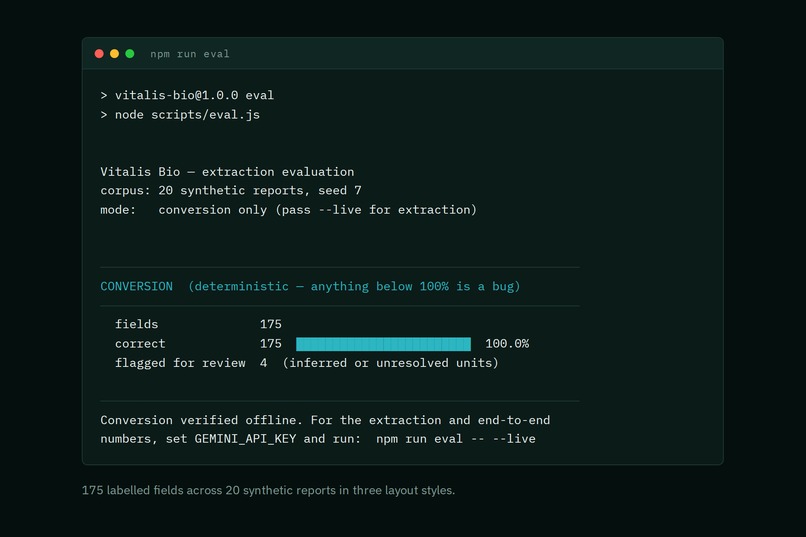Click the red close dot
806x537 pixels.
(99, 54)
